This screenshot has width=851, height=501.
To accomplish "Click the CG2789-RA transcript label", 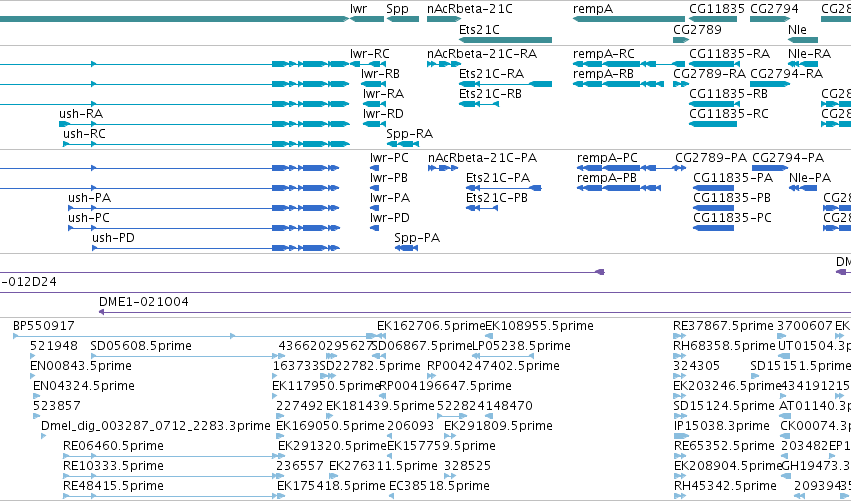I will tap(710, 74).
